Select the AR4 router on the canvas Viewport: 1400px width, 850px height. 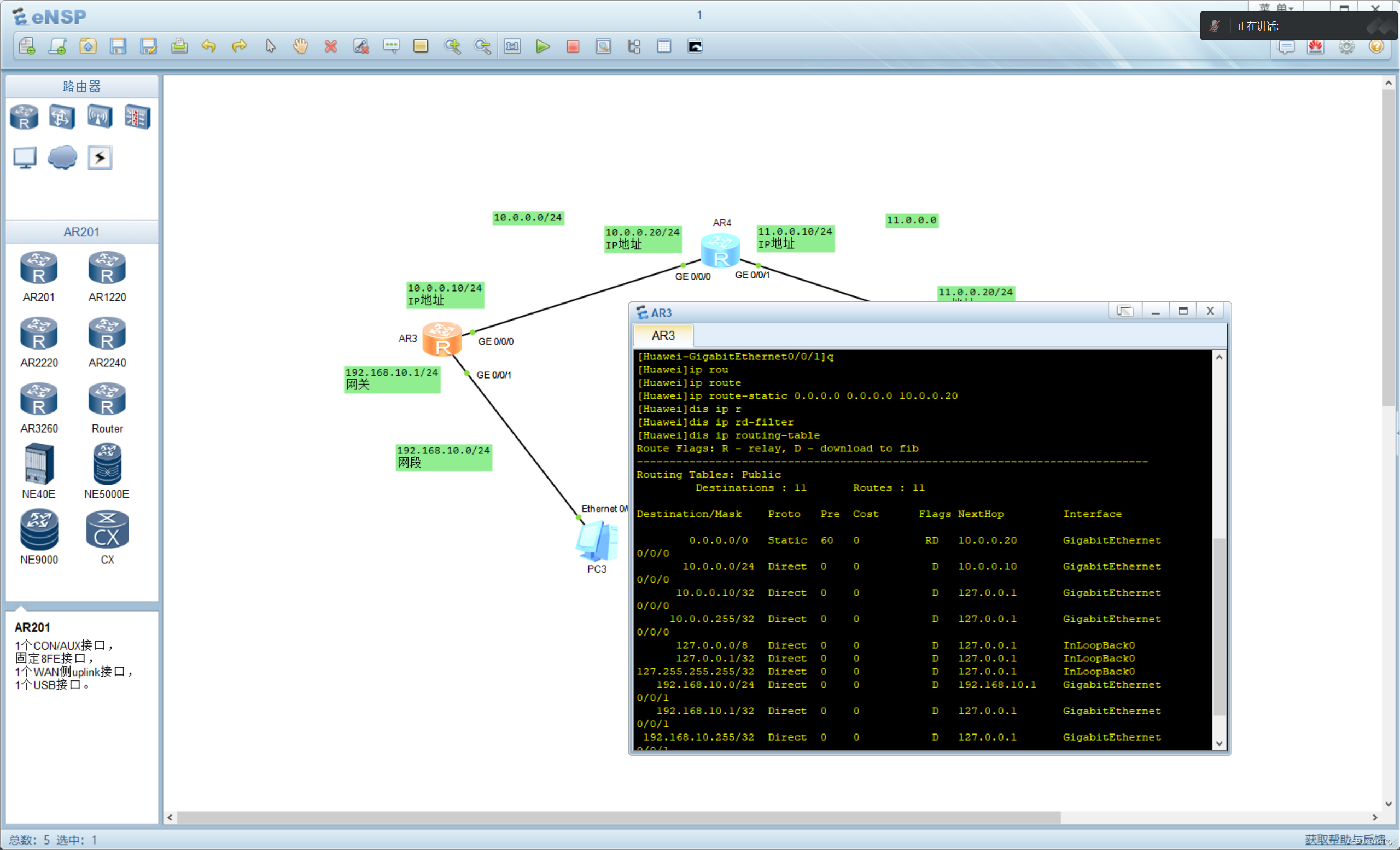tap(720, 250)
